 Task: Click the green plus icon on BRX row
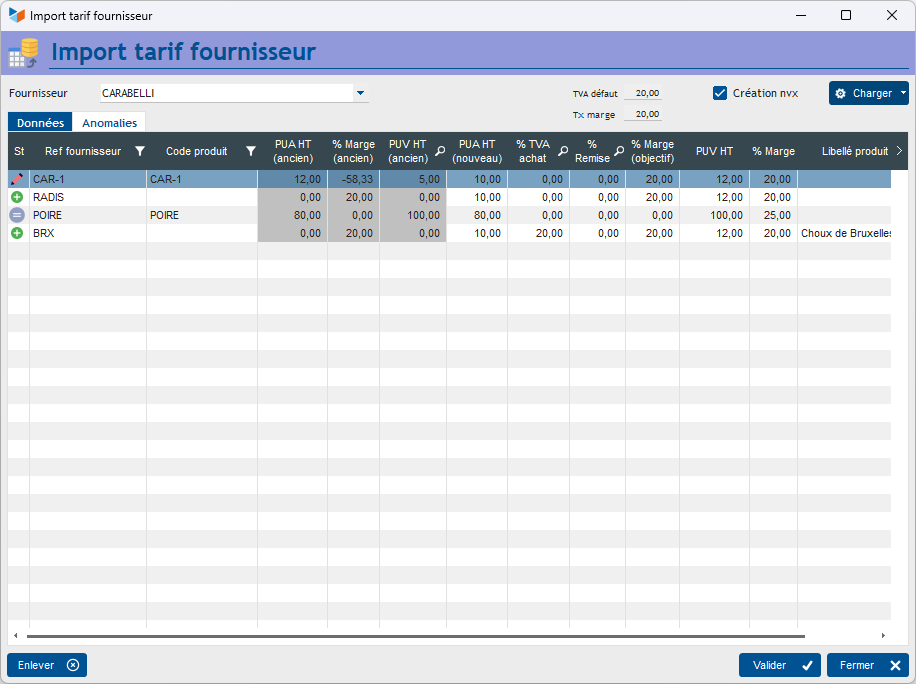(x=17, y=233)
